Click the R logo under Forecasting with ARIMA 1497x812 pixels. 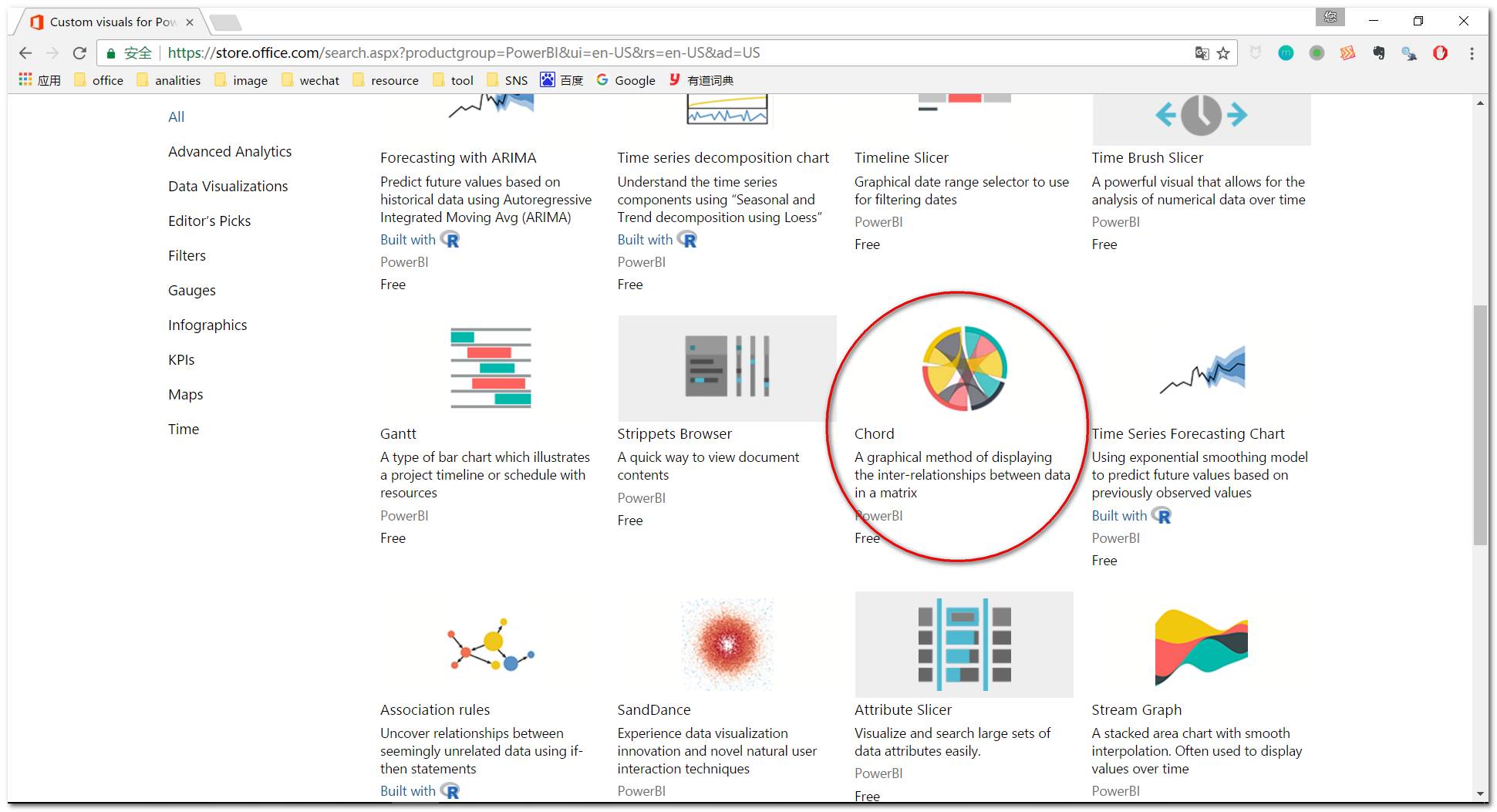pos(450,240)
